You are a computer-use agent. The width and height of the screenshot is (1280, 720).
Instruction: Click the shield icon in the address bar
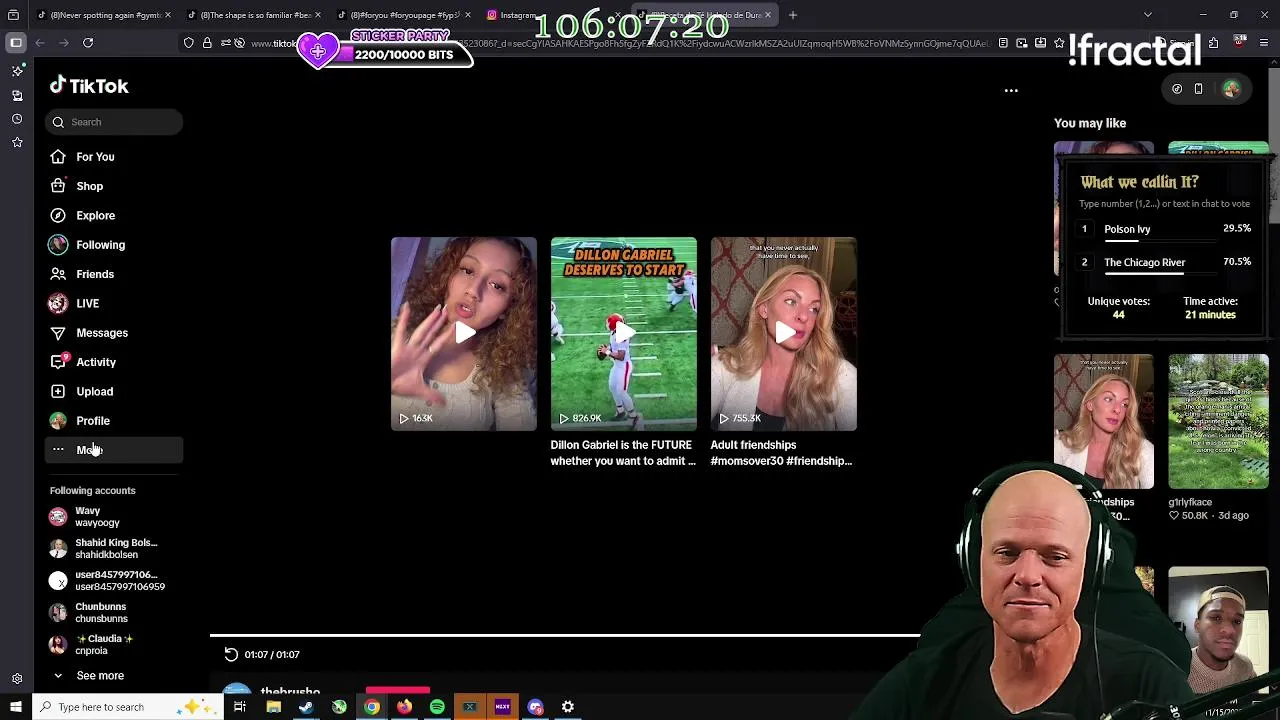(188, 43)
